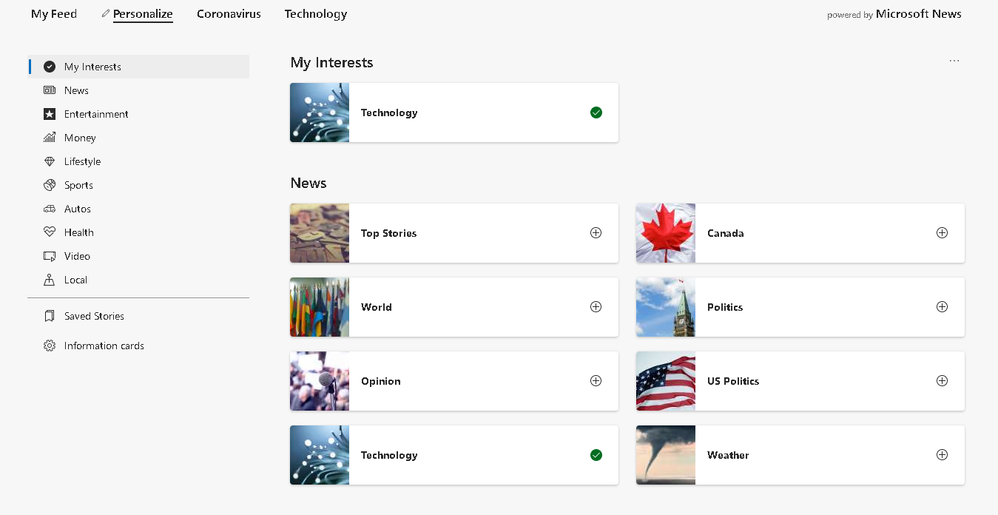Click the World card title

[x=376, y=307]
